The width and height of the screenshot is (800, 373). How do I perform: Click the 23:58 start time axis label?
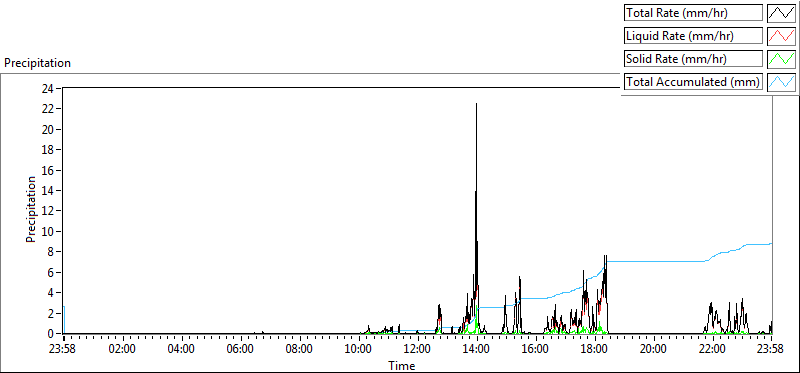pos(64,350)
